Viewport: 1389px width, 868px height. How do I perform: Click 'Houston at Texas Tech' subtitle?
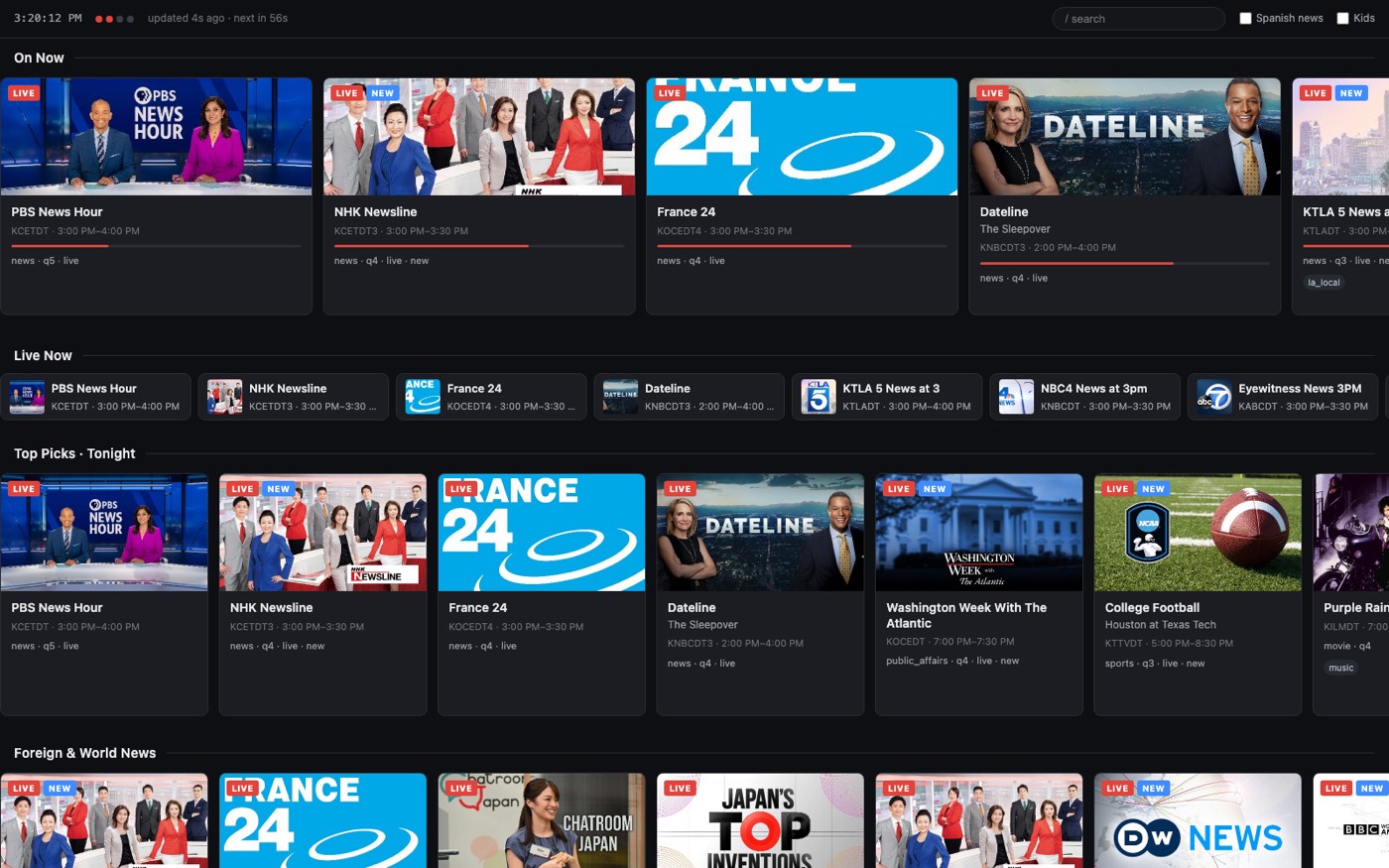tap(1160, 625)
